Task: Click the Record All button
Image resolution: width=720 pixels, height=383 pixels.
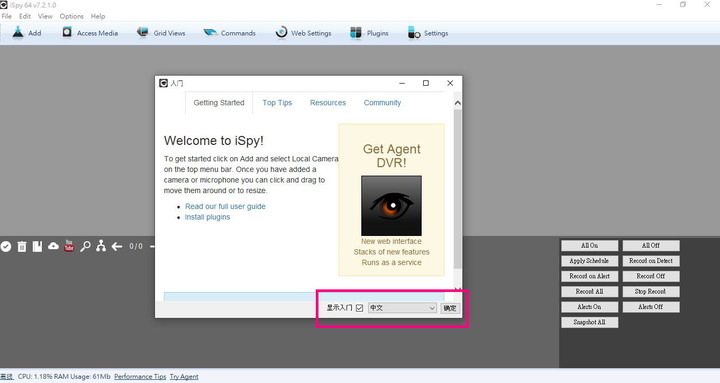Action: pos(590,292)
